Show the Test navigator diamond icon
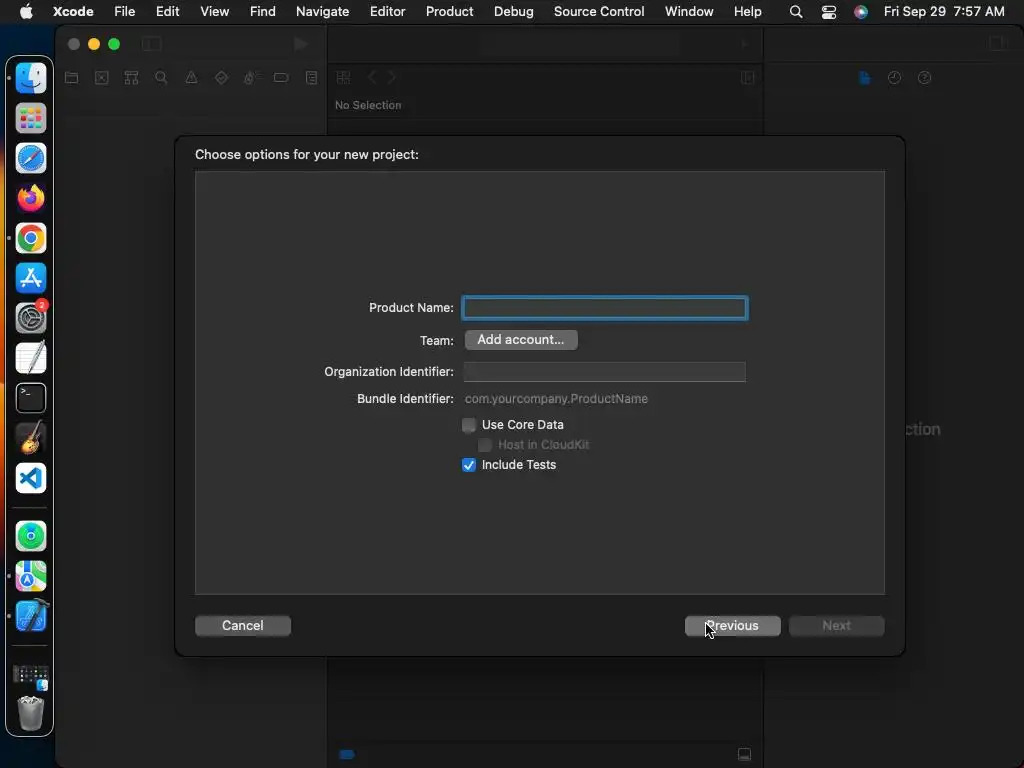The image size is (1024, 768). (221, 78)
